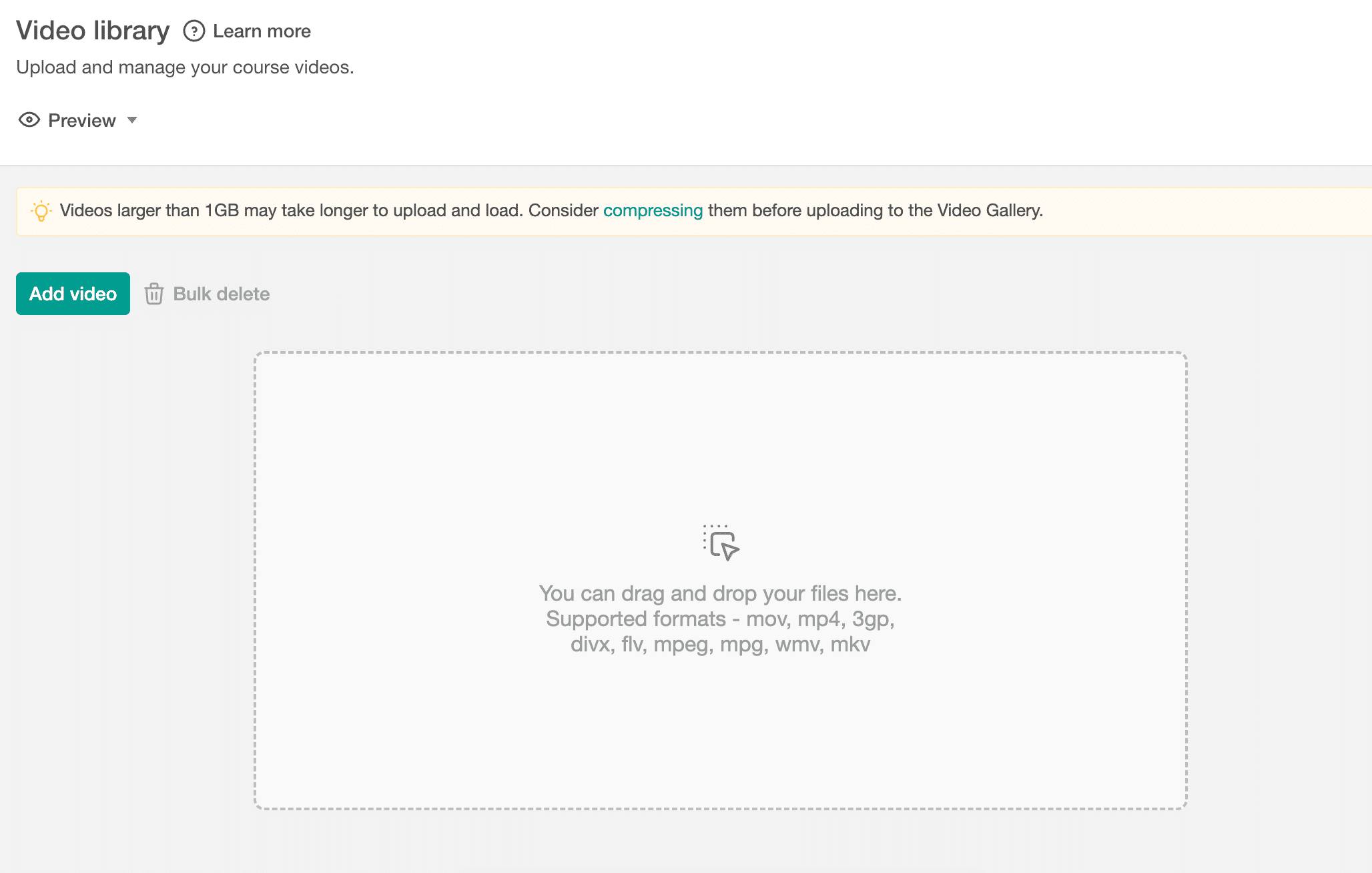
Task: Click the trash icon beside Bulk delete
Action: [154, 294]
